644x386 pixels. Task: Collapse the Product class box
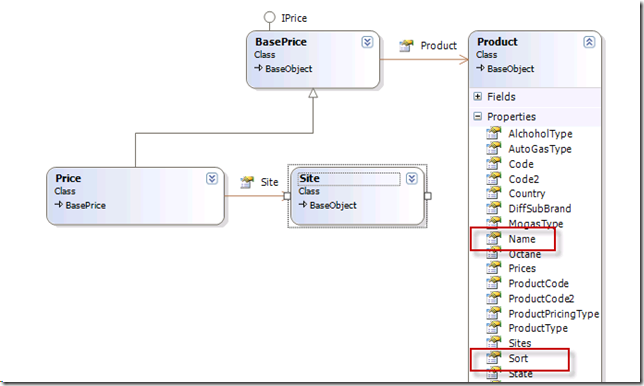point(589,42)
